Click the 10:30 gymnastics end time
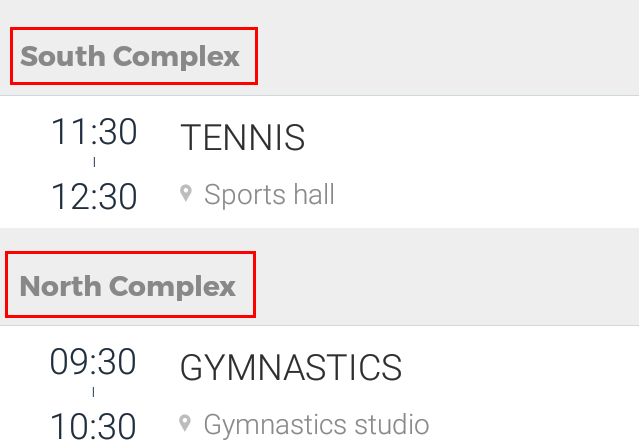Image resolution: width=639 pixels, height=447 pixels. pyautogui.click(x=93, y=426)
